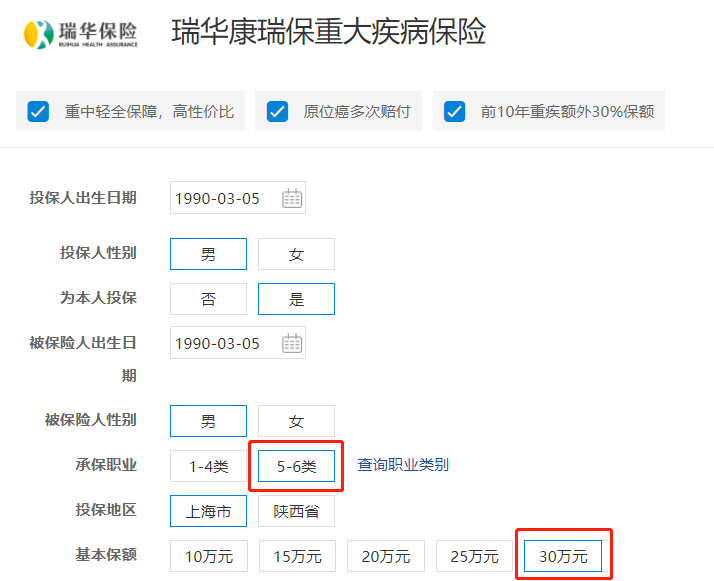Viewport: 714px width, 581px height.
Task: Choose 10万元 基本保额
Action: (x=209, y=556)
